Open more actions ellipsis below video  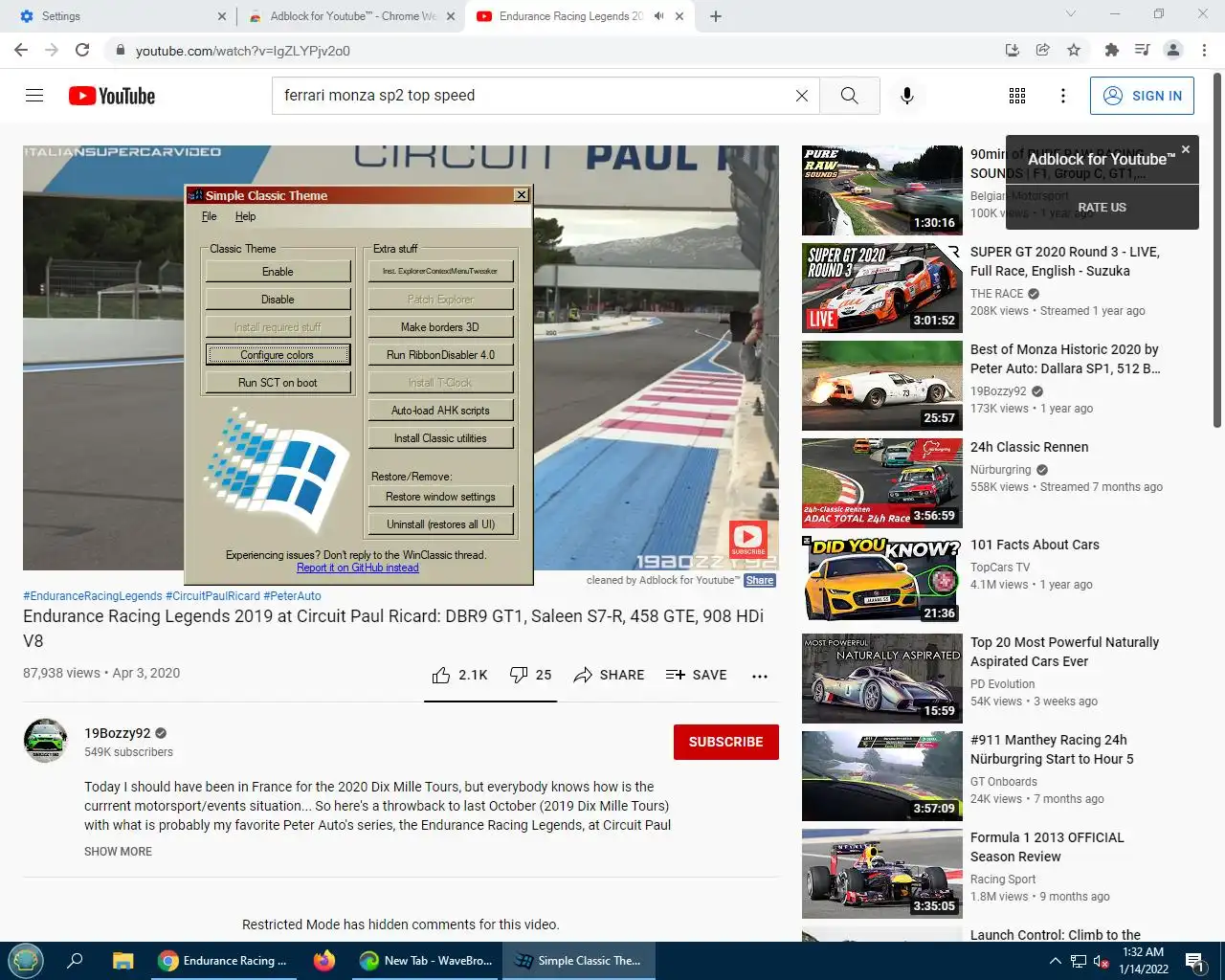coord(760,676)
